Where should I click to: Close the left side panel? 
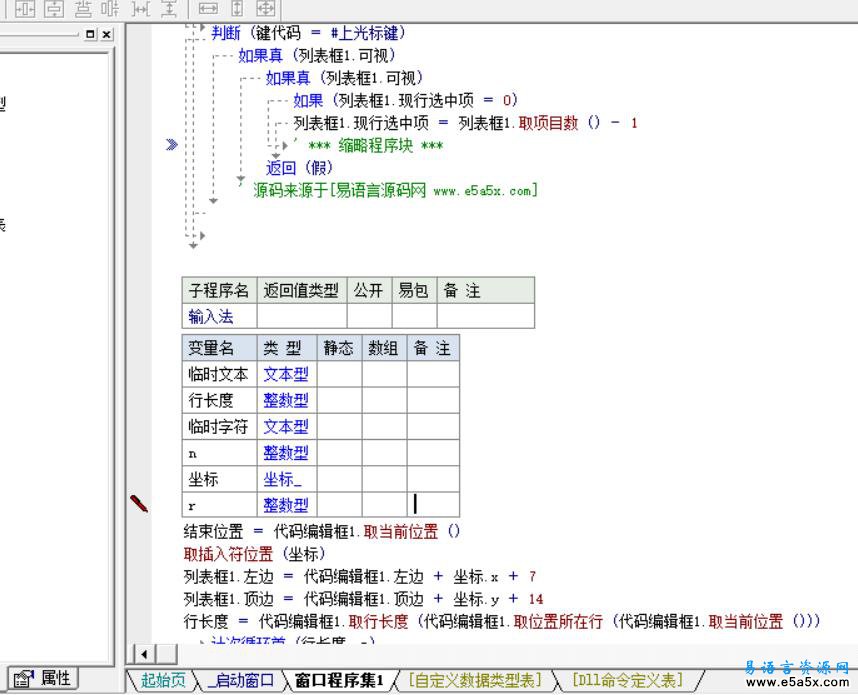[107, 34]
